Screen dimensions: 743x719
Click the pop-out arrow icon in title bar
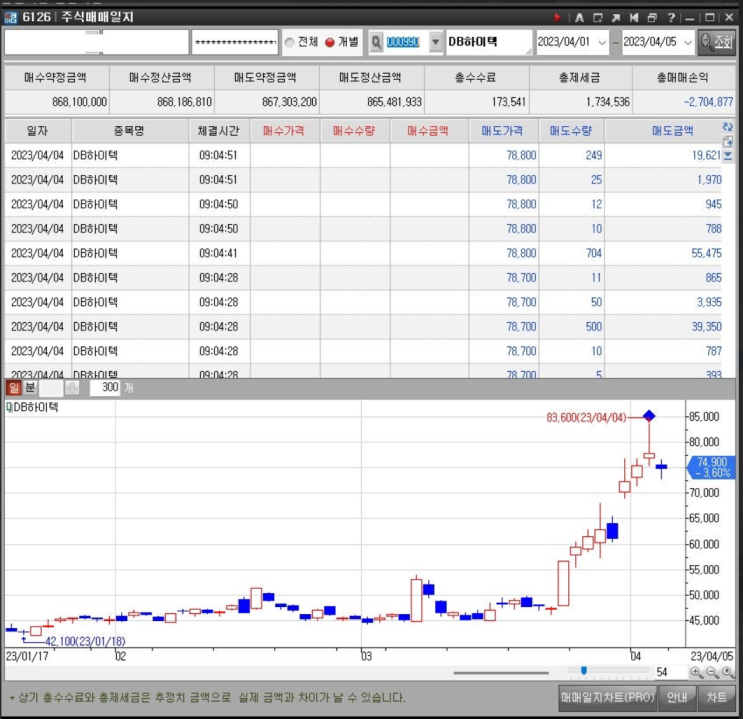click(x=615, y=17)
